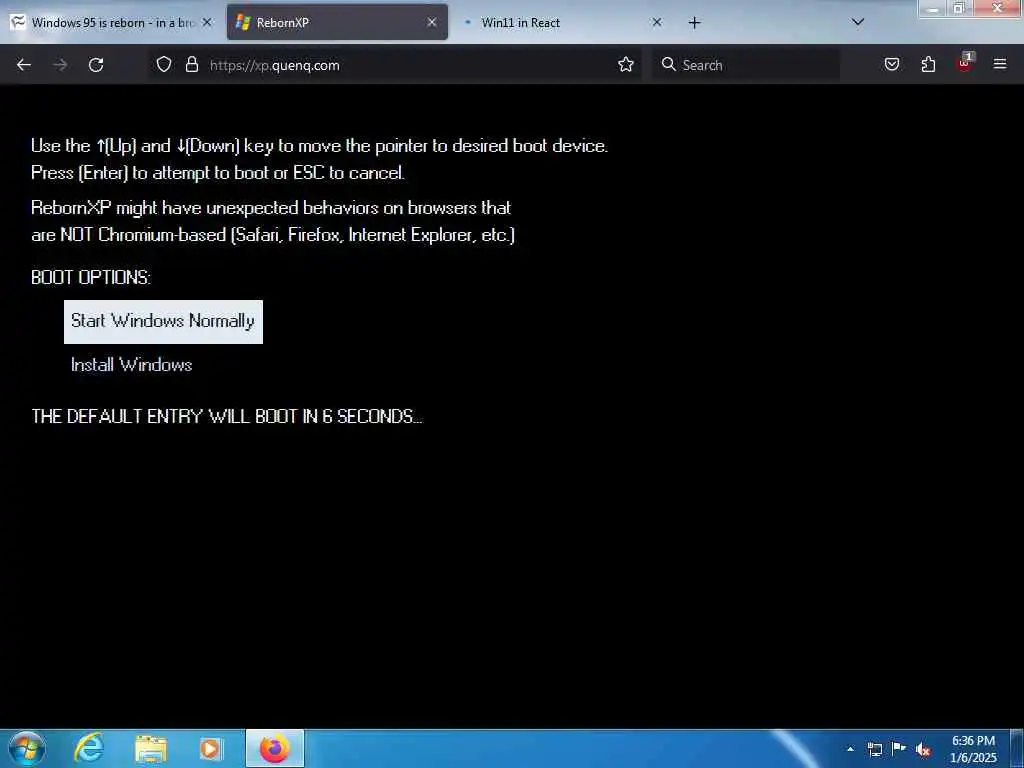Open the uBlock extension icon with badge
This screenshot has width=1024, height=768.
tap(965, 63)
